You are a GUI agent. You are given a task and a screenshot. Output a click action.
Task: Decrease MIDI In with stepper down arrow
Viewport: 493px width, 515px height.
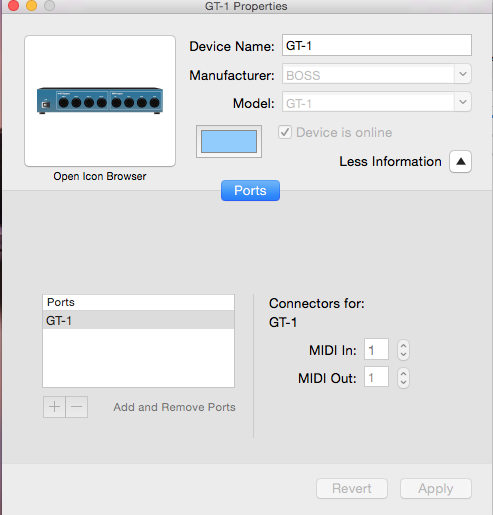403,354
